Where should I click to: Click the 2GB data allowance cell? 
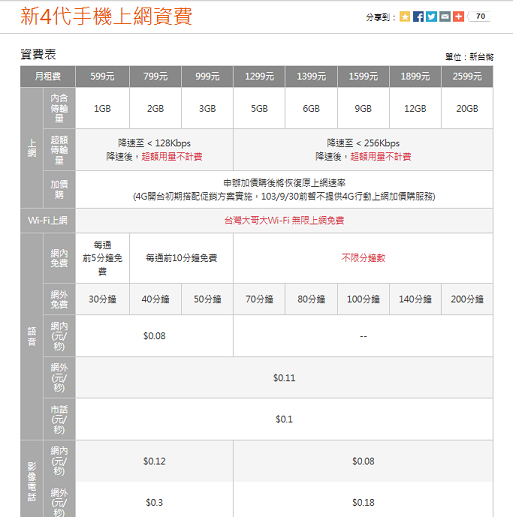tap(155, 108)
